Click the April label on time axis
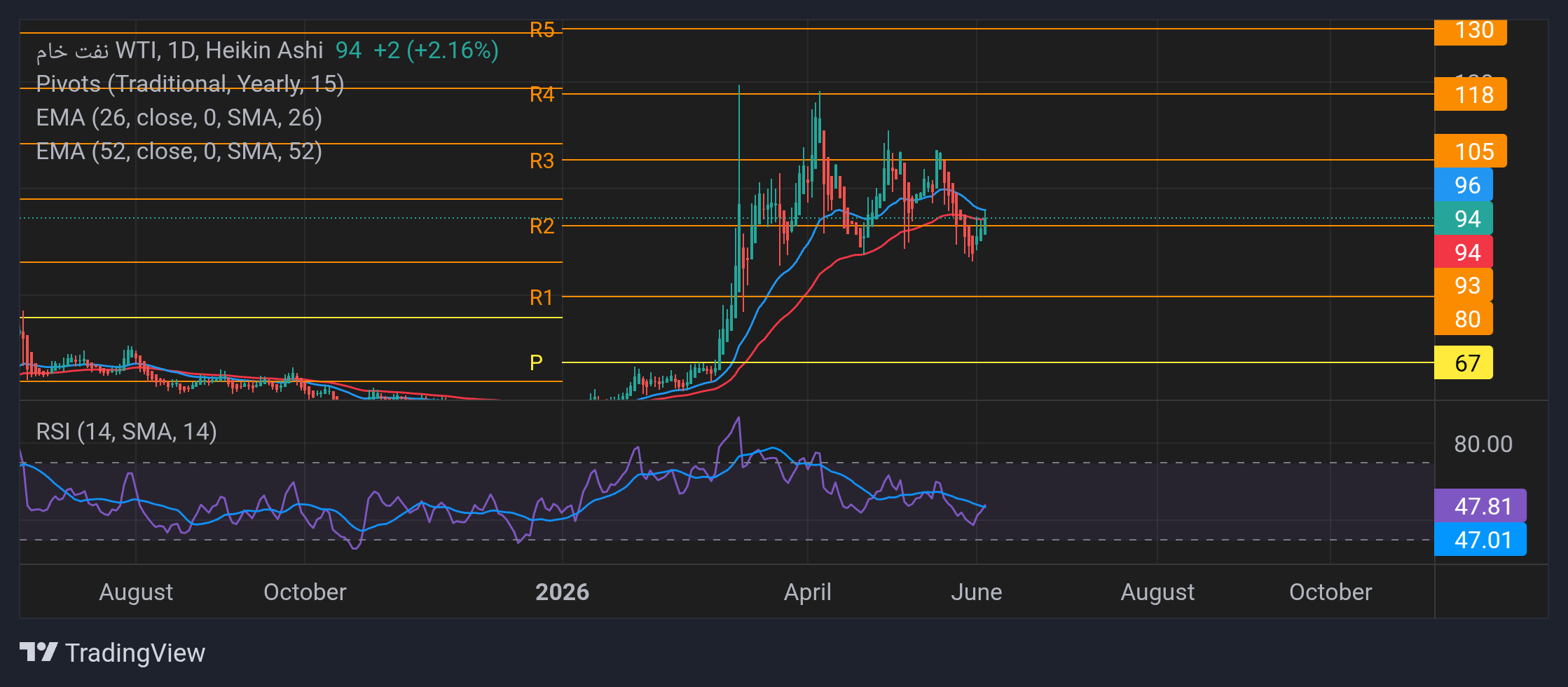 (807, 592)
